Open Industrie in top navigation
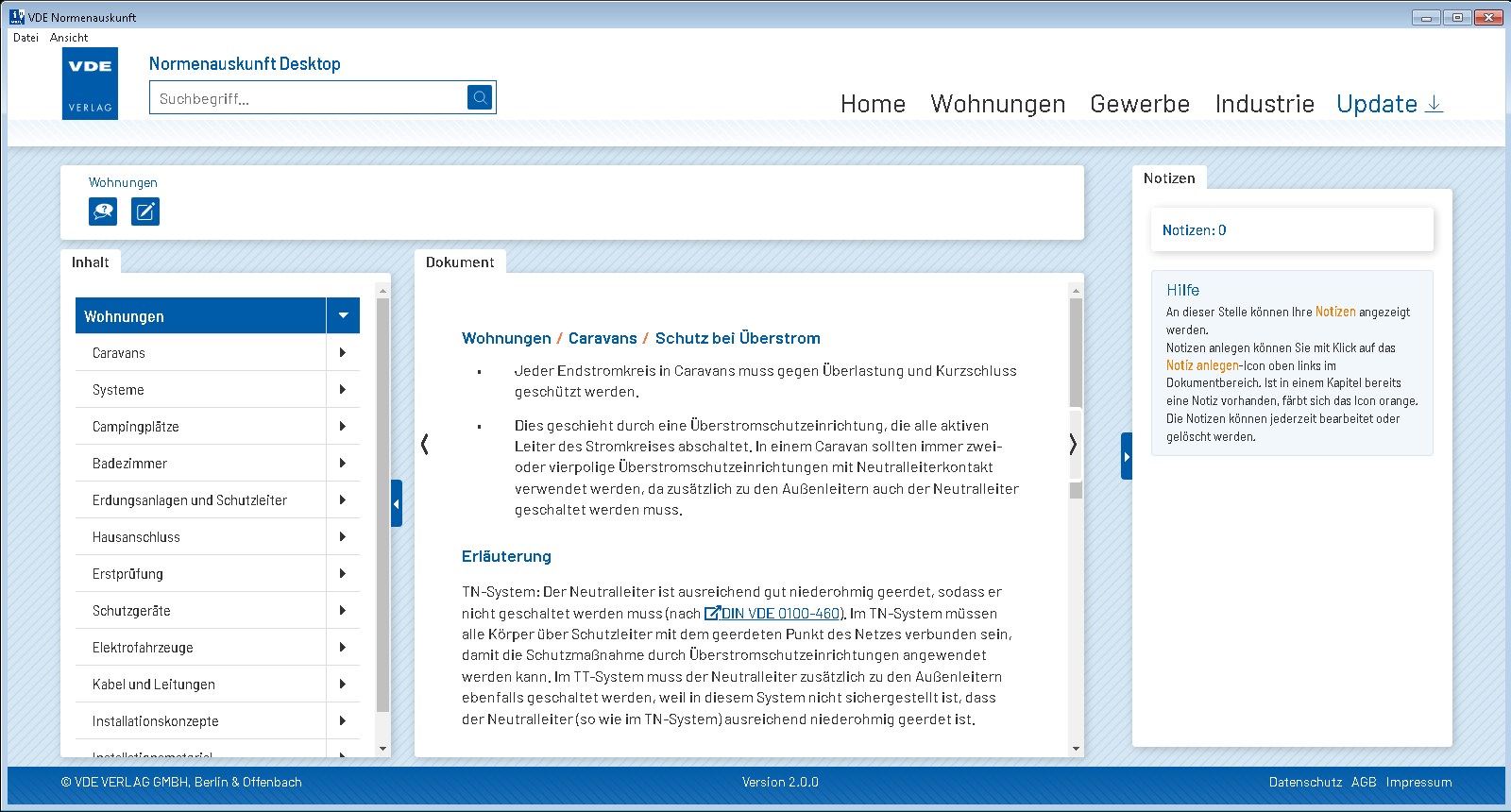The height and width of the screenshot is (812, 1511). pyautogui.click(x=1265, y=104)
